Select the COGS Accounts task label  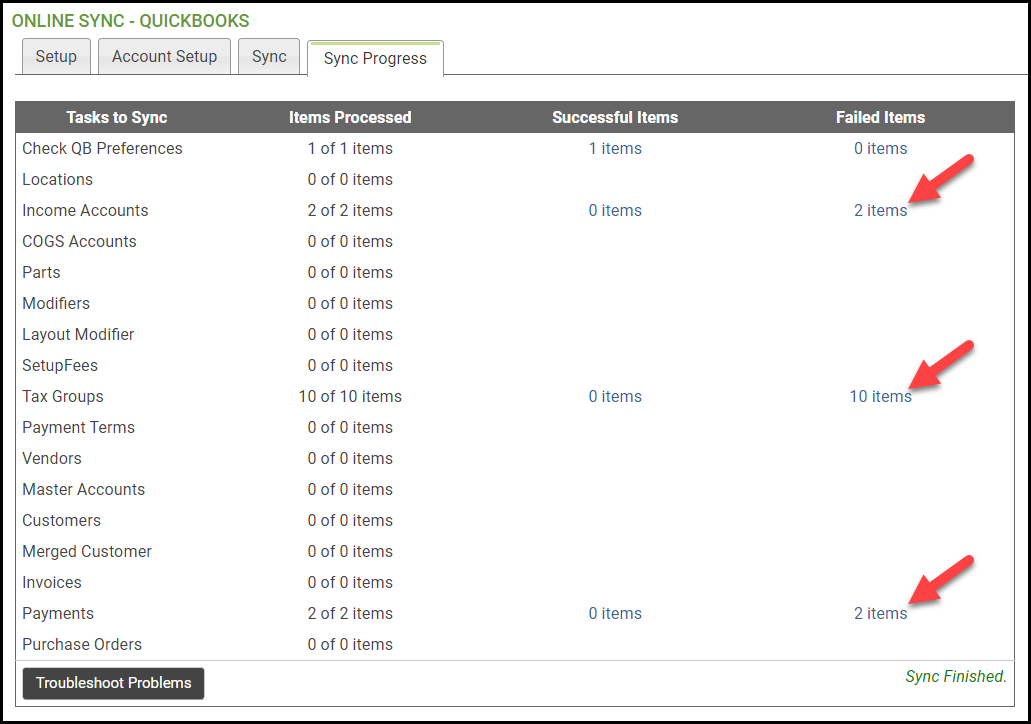[79, 241]
